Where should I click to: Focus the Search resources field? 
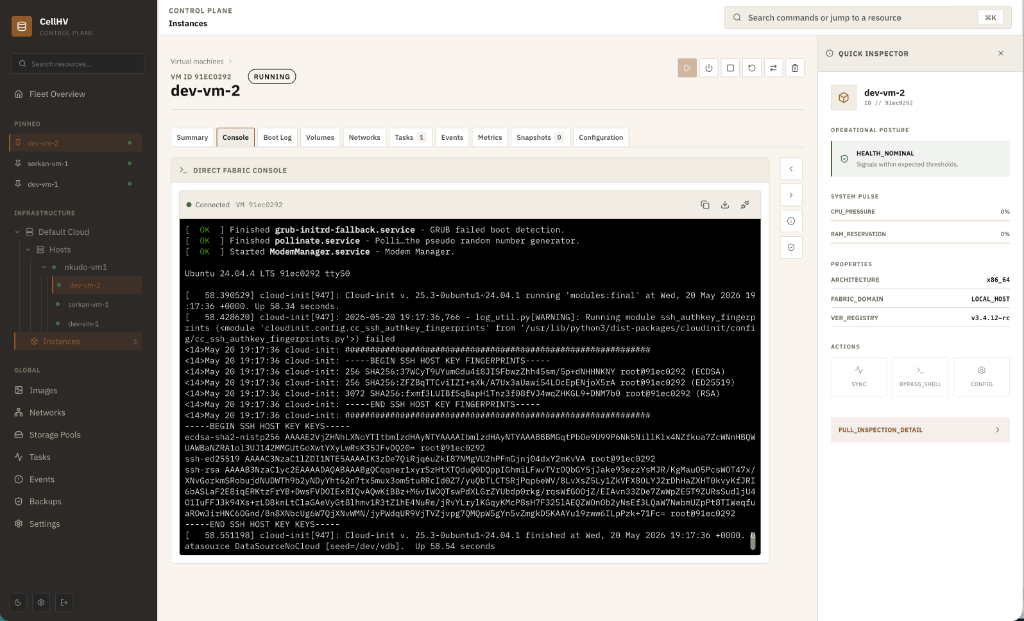point(78,64)
